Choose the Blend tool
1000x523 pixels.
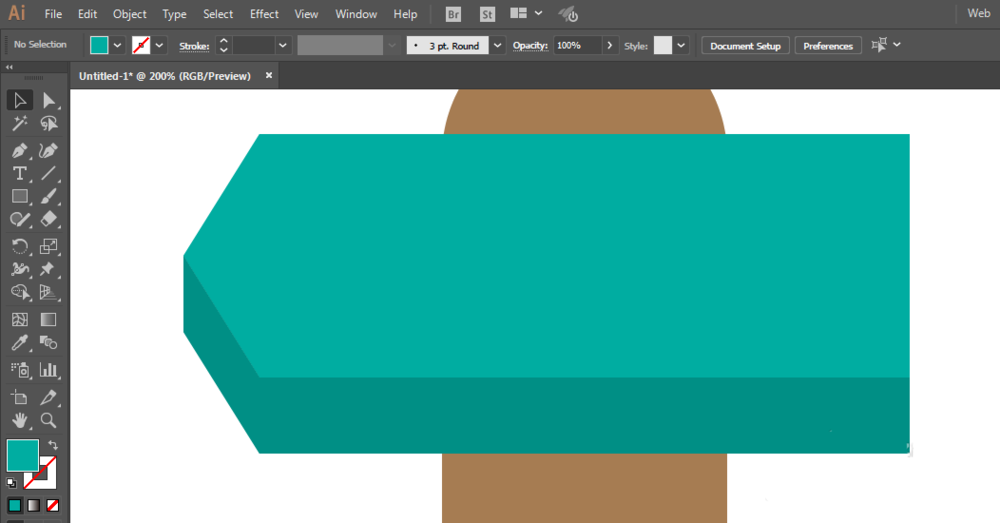click(48, 343)
